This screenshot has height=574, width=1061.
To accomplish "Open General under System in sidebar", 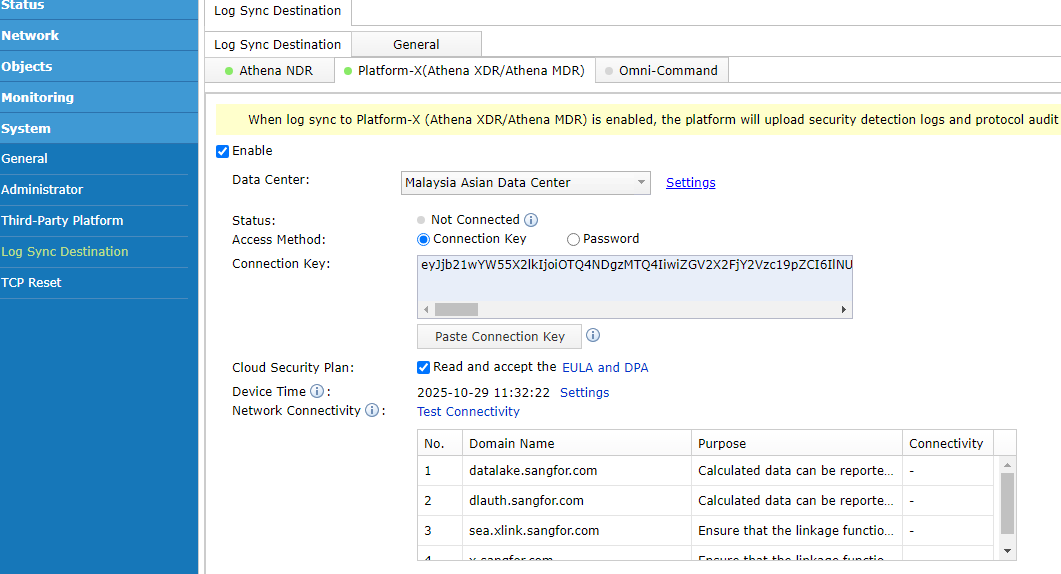I will pyautogui.click(x=94, y=159).
